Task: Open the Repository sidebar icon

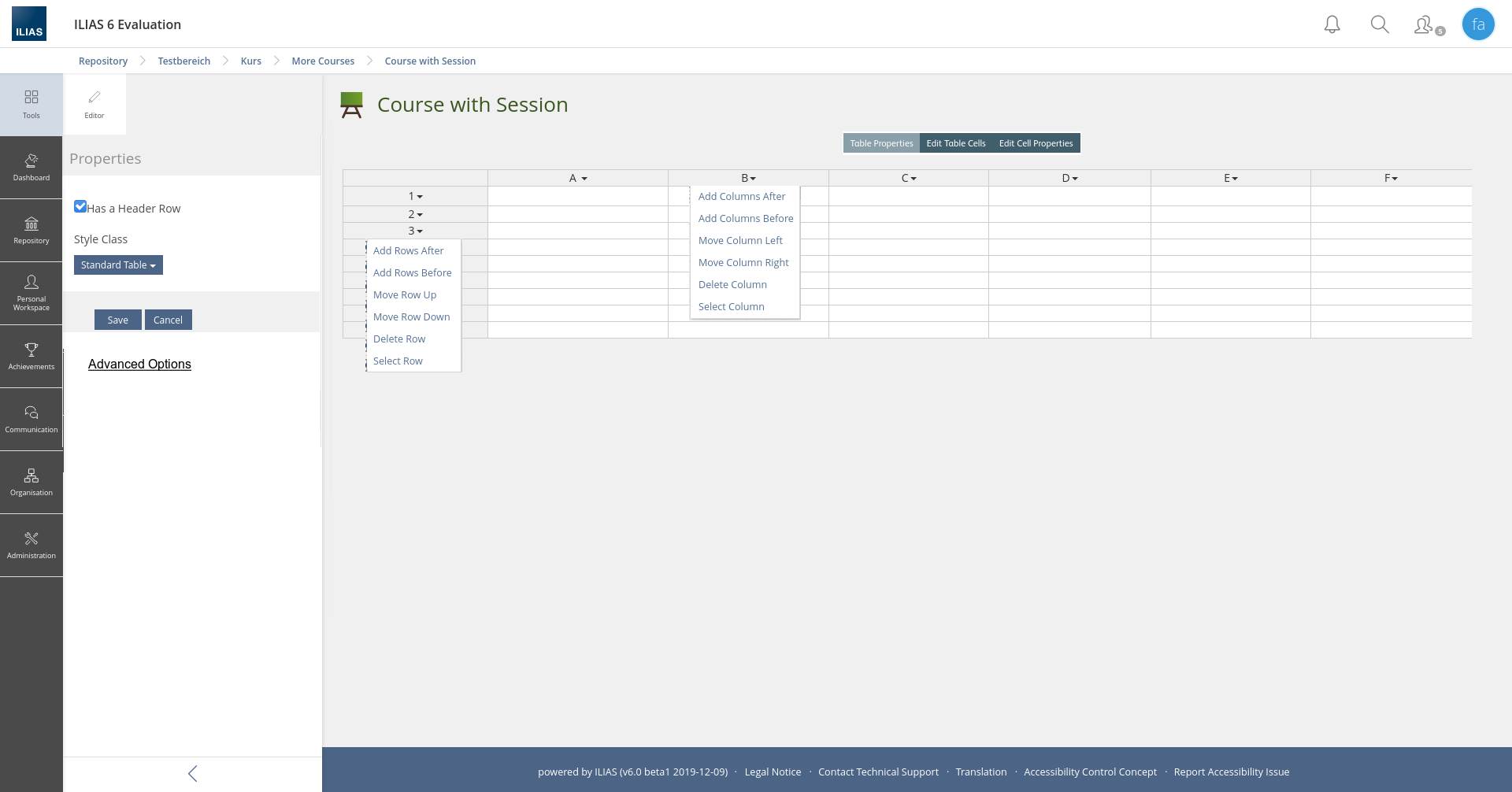Action: [31, 230]
